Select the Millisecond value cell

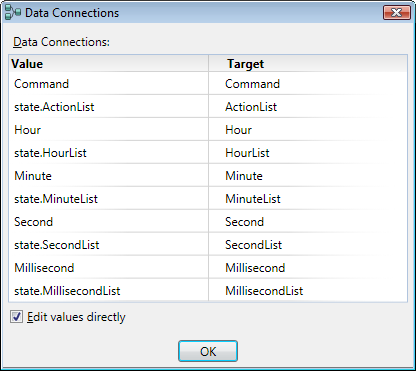point(109,268)
